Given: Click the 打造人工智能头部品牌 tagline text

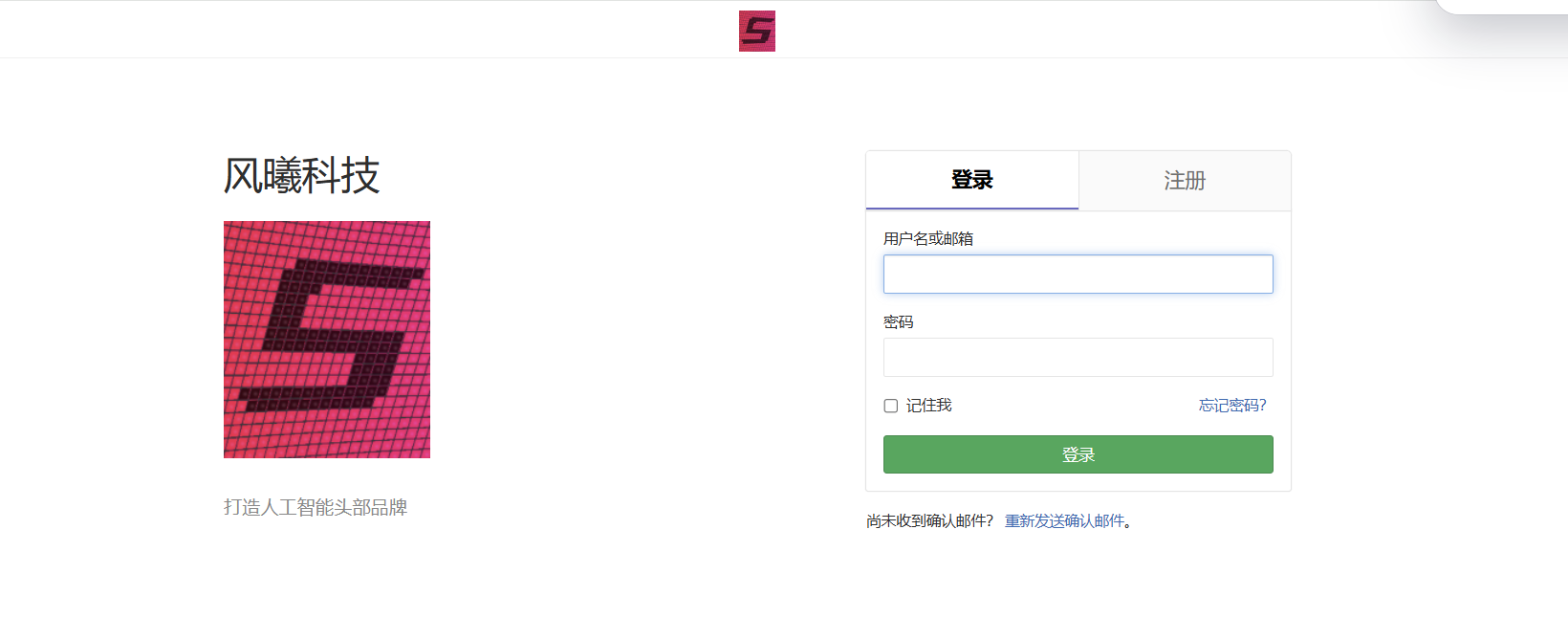Looking at the screenshot, I should 316,507.
